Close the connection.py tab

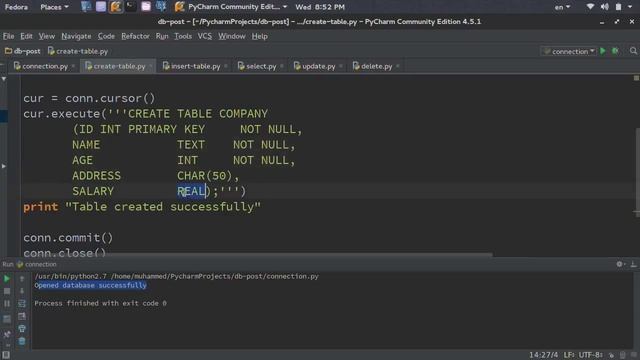click(x=73, y=66)
